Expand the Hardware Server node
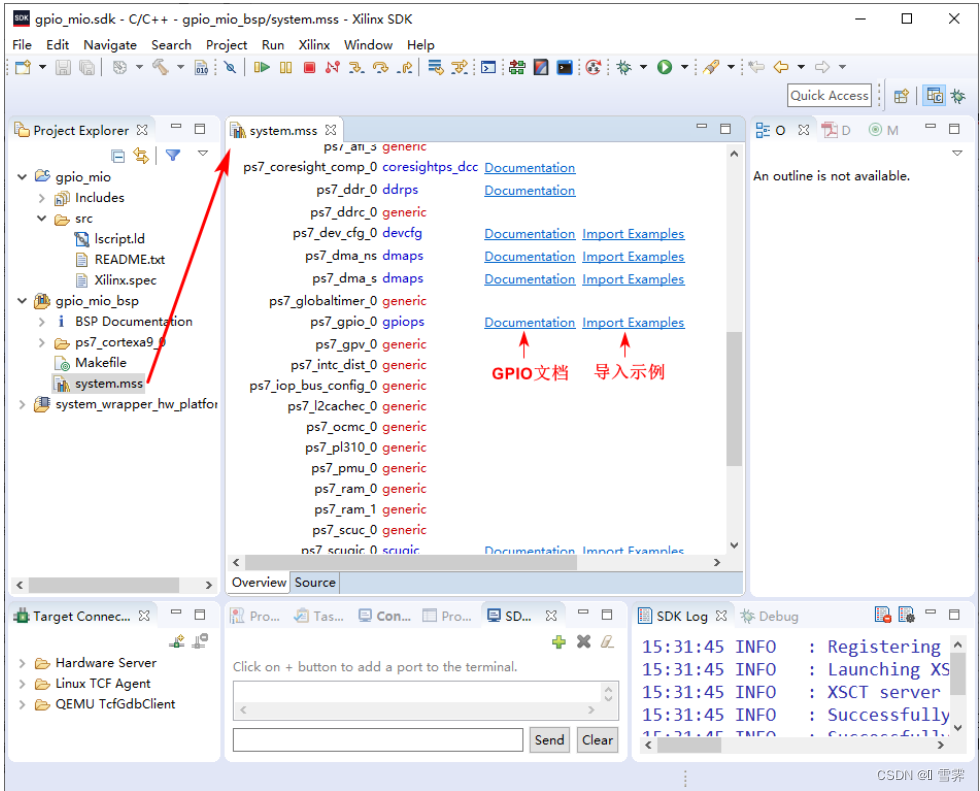Image resolution: width=980 pixels, height=791 pixels. (22, 663)
